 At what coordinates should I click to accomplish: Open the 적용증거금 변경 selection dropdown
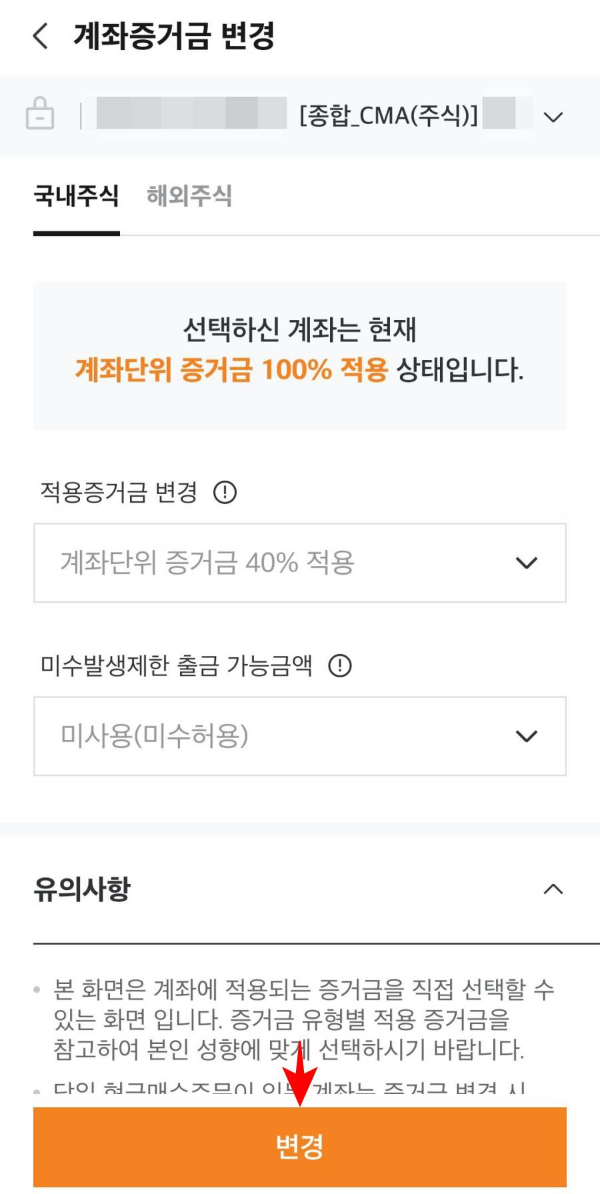click(x=300, y=562)
